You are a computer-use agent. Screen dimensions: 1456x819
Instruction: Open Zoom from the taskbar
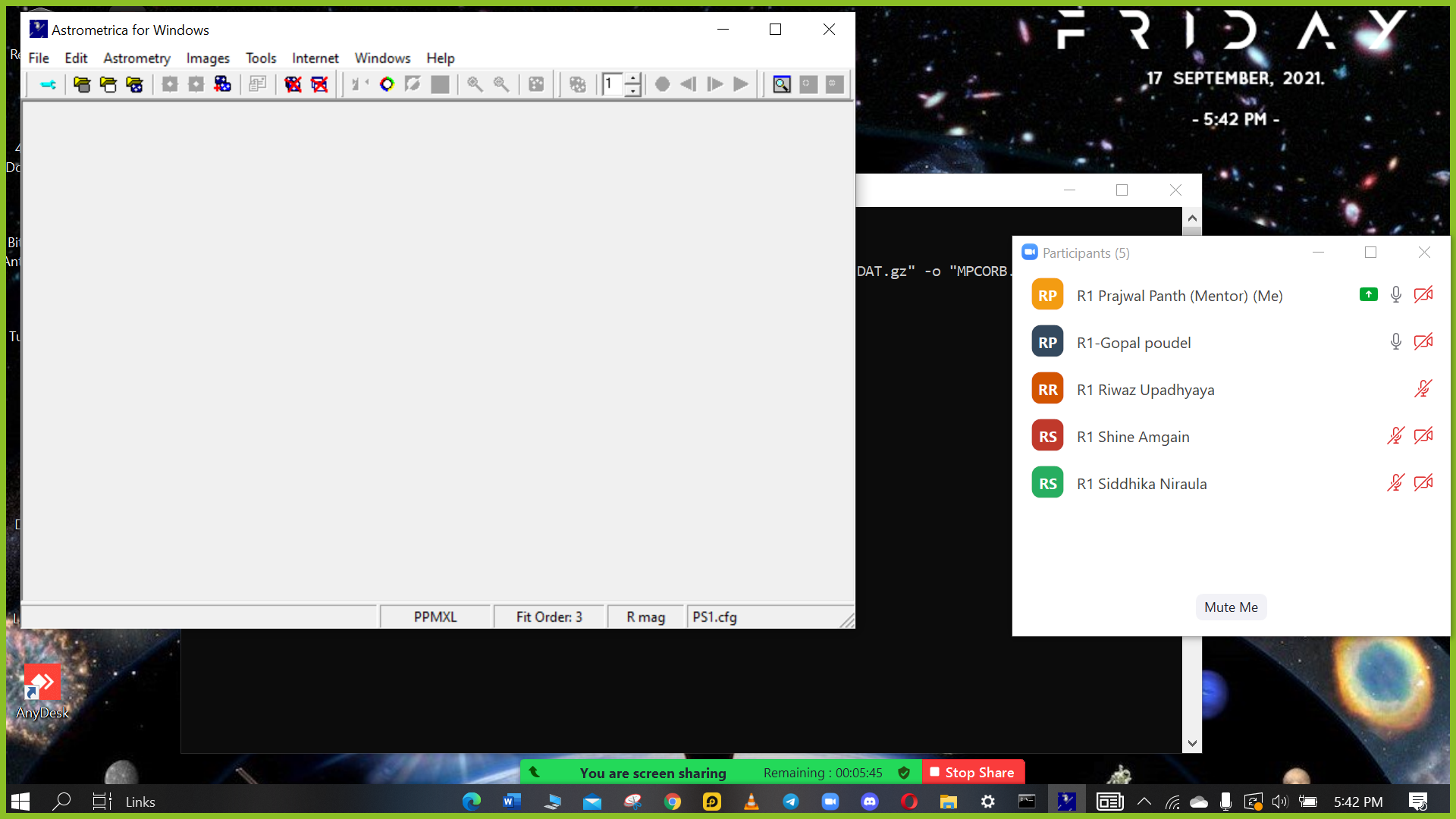pyautogui.click(x=830, y=802)
